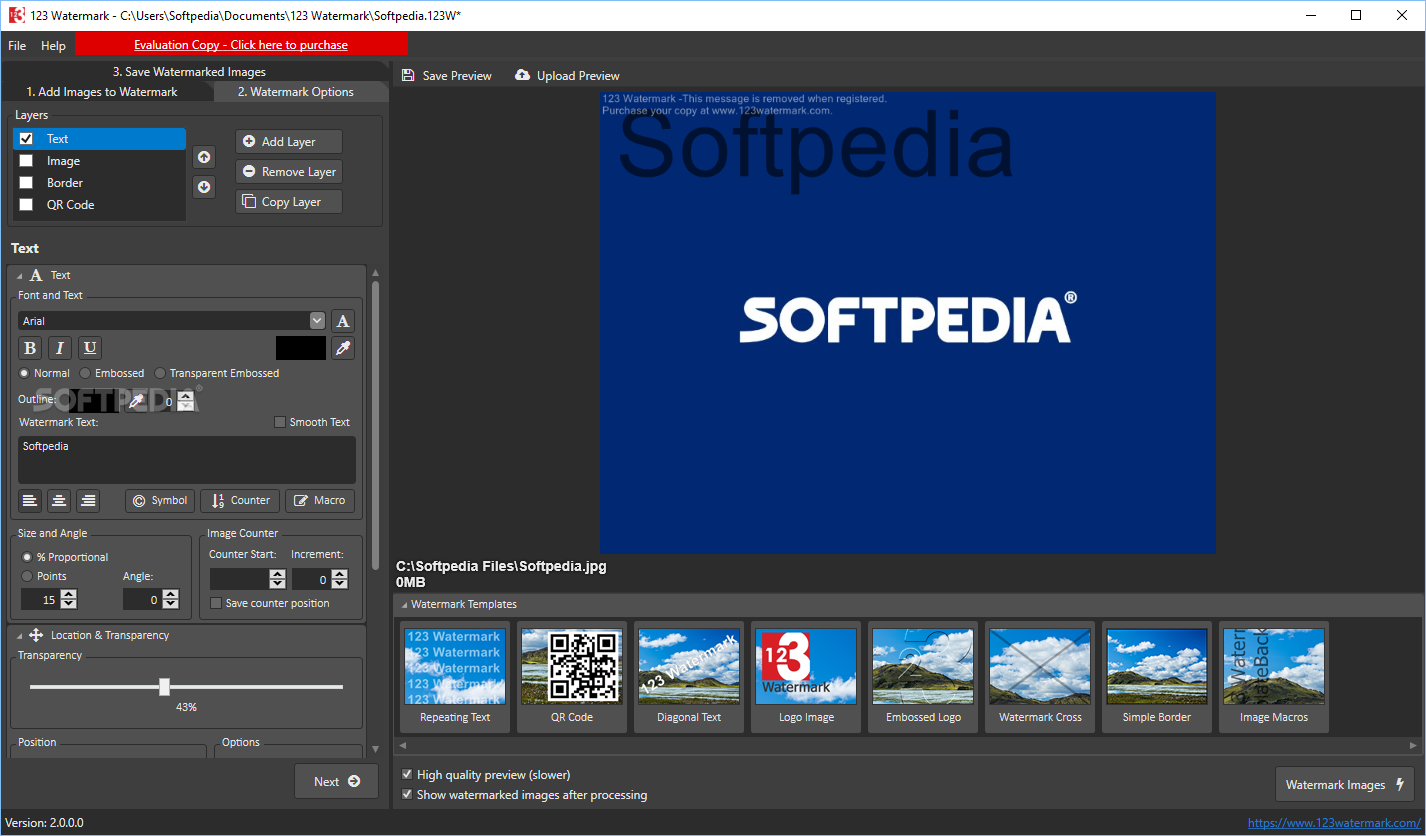Click Copy Layer
Screen dimensions: 1426x836
pyautogui.click(x=289, y=202)
